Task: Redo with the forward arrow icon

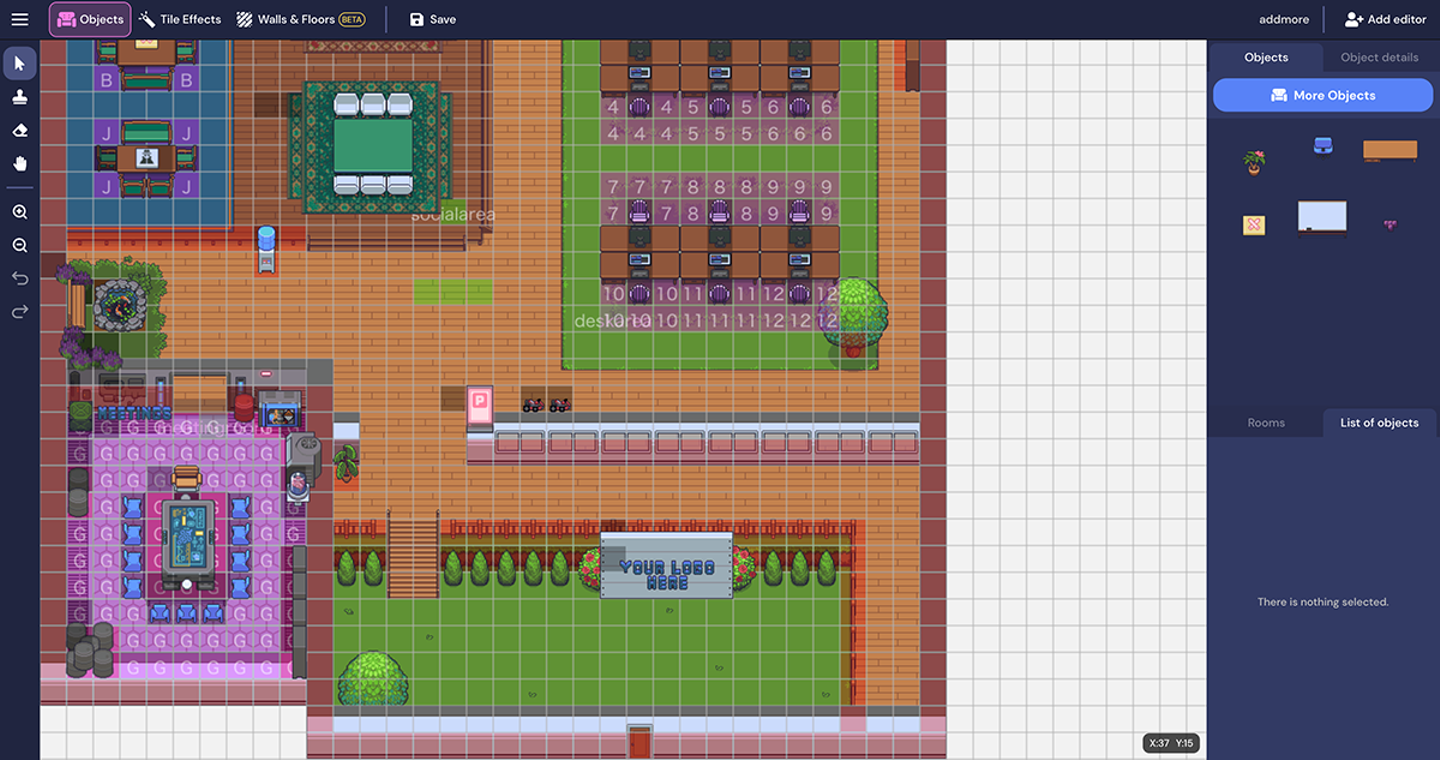Action: [x=20, y=312]
